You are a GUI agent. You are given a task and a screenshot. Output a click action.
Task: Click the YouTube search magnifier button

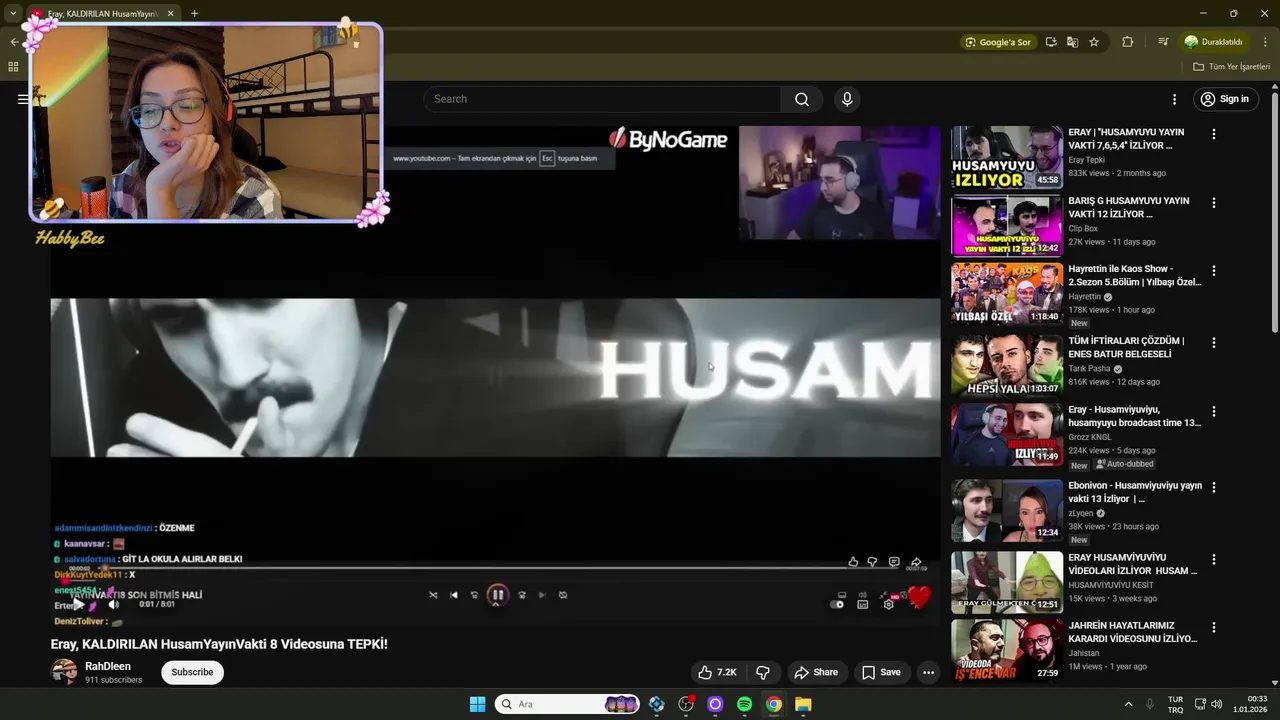click(x=801, y=99)
